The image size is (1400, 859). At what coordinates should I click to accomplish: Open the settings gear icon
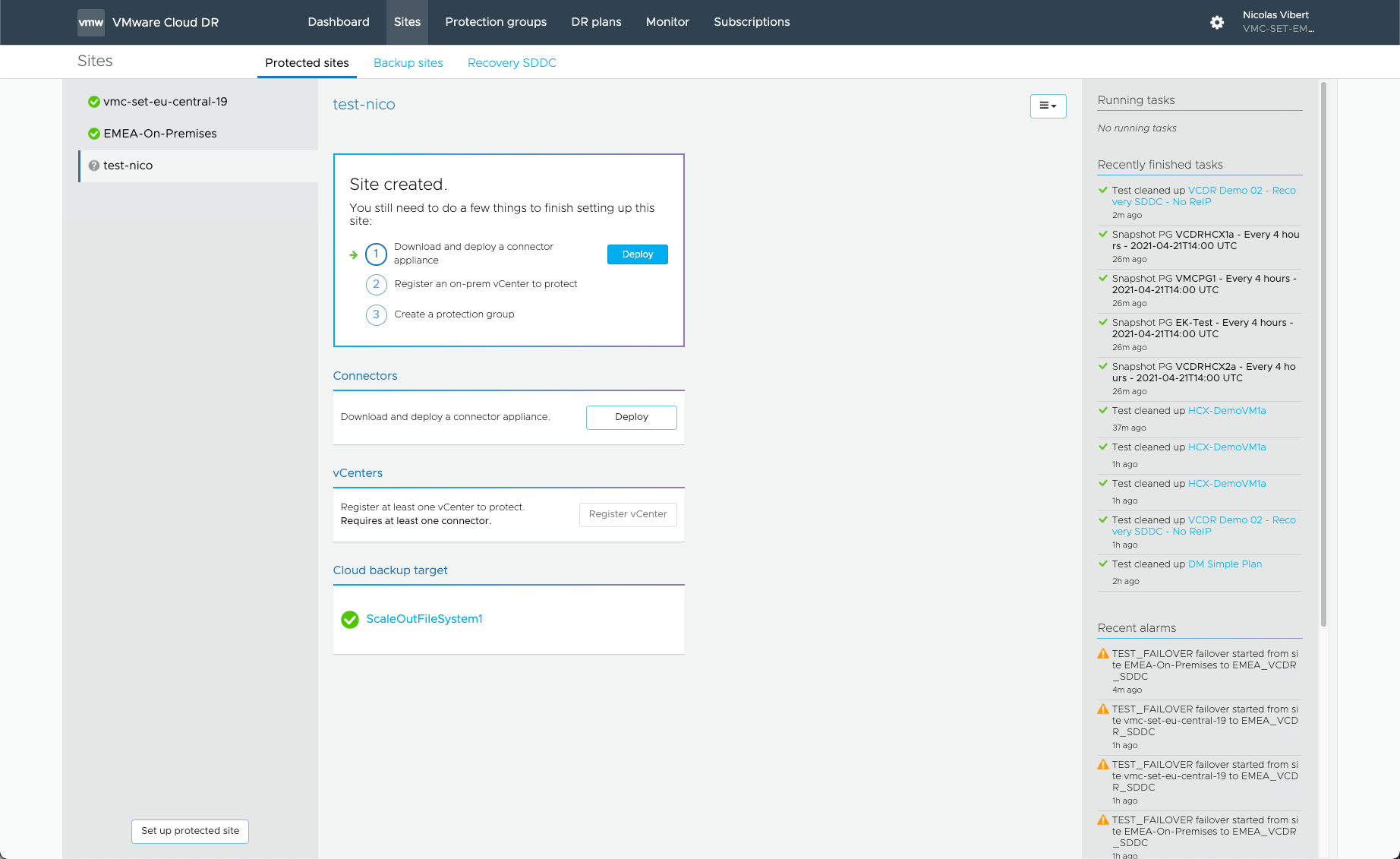click(x=1217, y=23)
